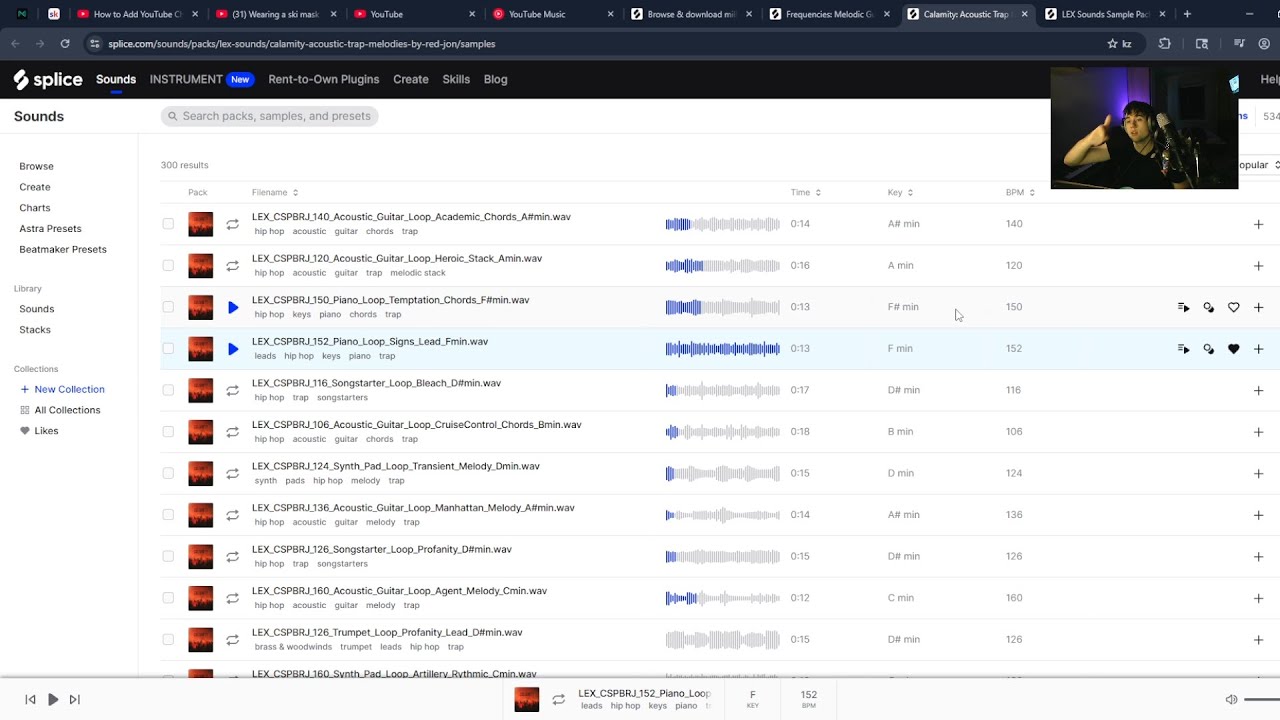Add Heroic_Stack sample with plus icon
Image resolution: width=1280 pixels, height=720 pixels.
point(1258,266)
